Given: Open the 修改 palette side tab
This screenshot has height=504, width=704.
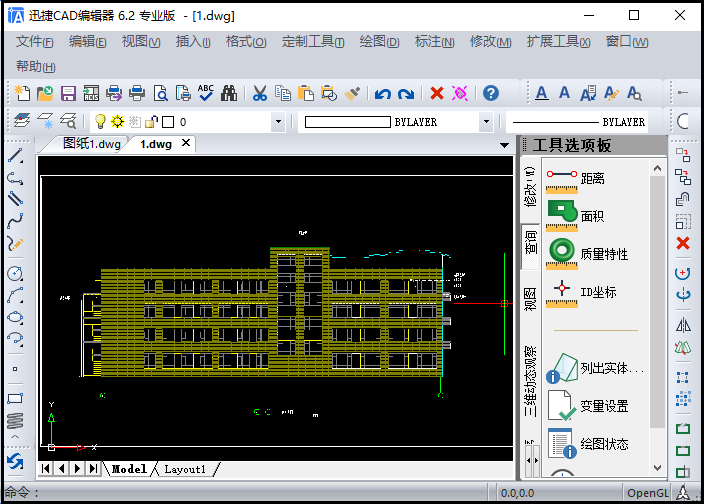Looking at the screenshot, I should (530, 188).
